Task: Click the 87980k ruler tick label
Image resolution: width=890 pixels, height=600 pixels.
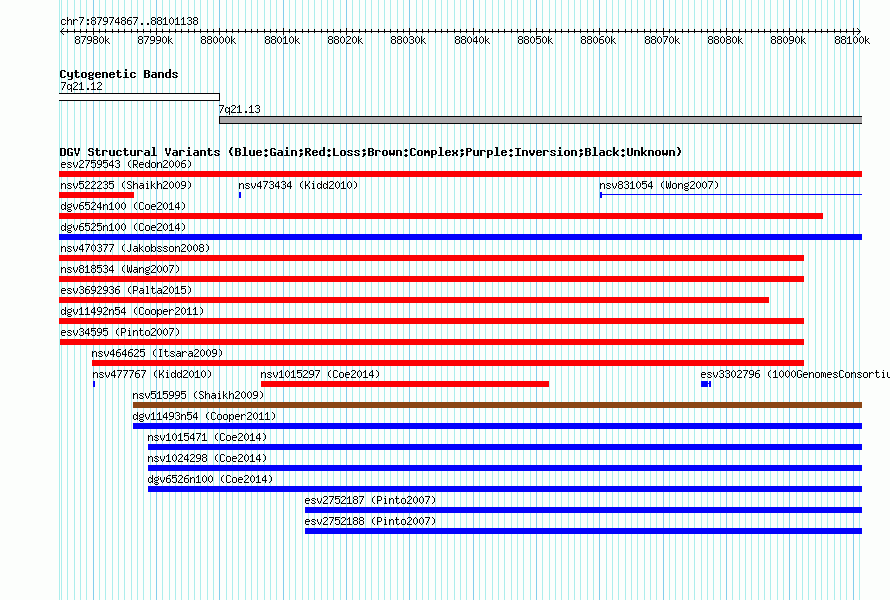Action: pos(92,40)
